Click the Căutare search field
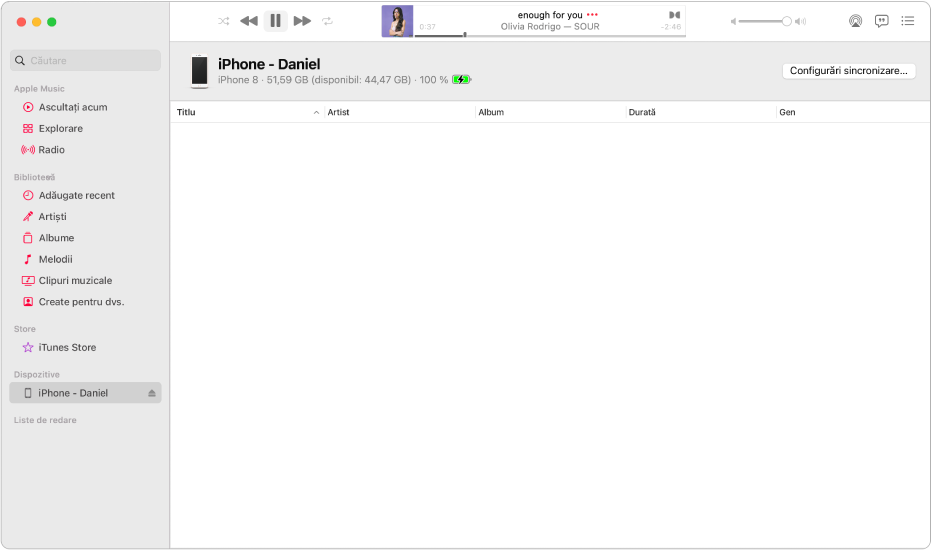Viewport: 931px width, 551px height. coord(86,61)
